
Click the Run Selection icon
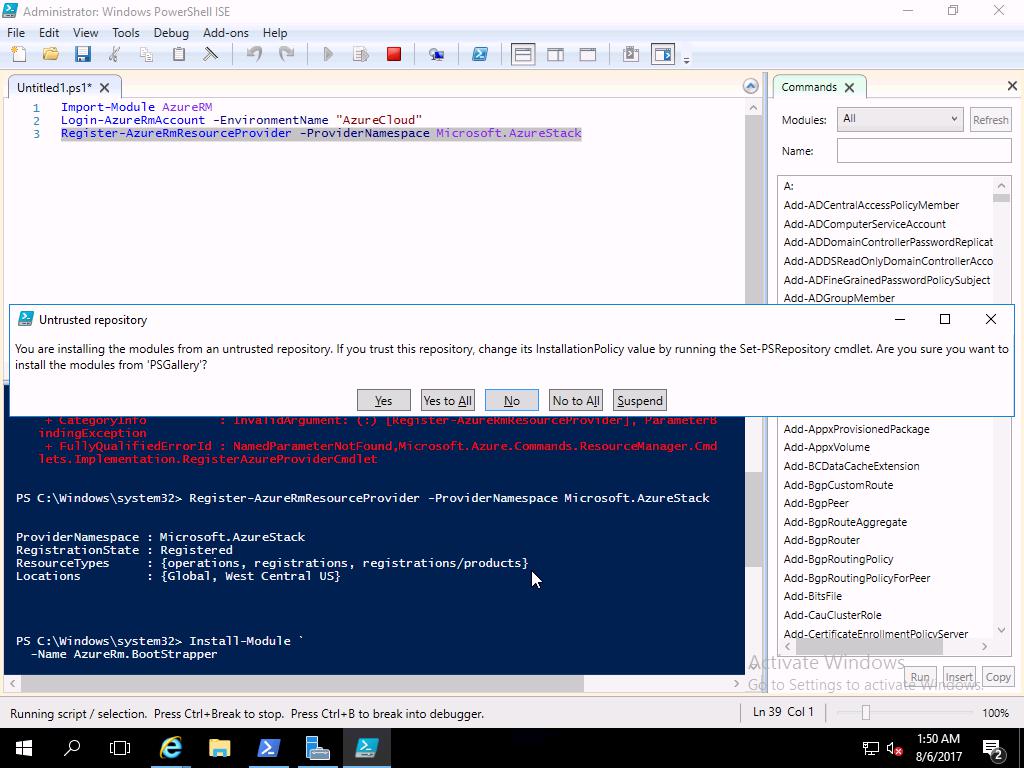[361, 54]
